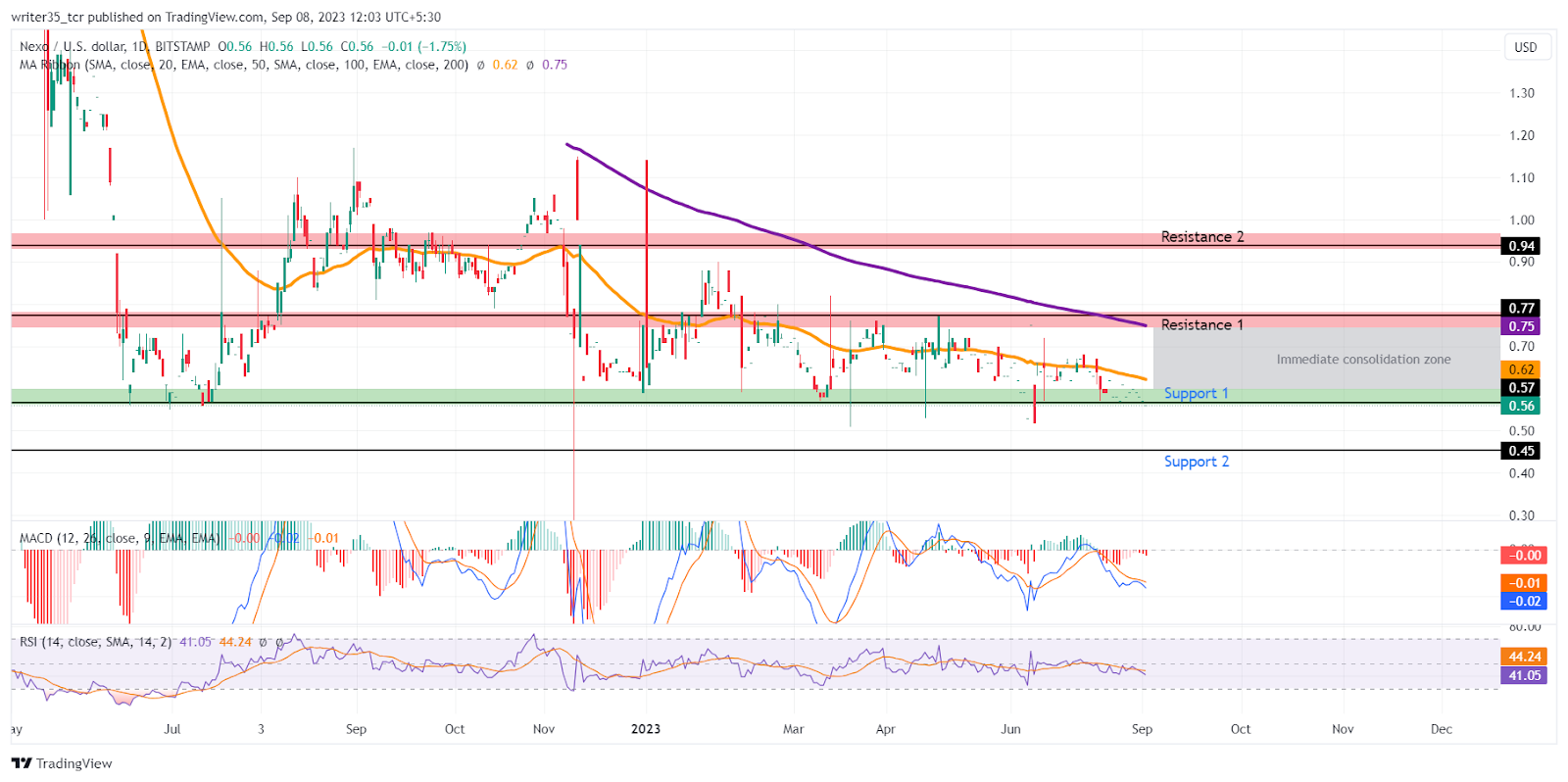Click the Dec label on time axis
Viewport: 1568px width, 782px height.
[x=1442, y=729]
